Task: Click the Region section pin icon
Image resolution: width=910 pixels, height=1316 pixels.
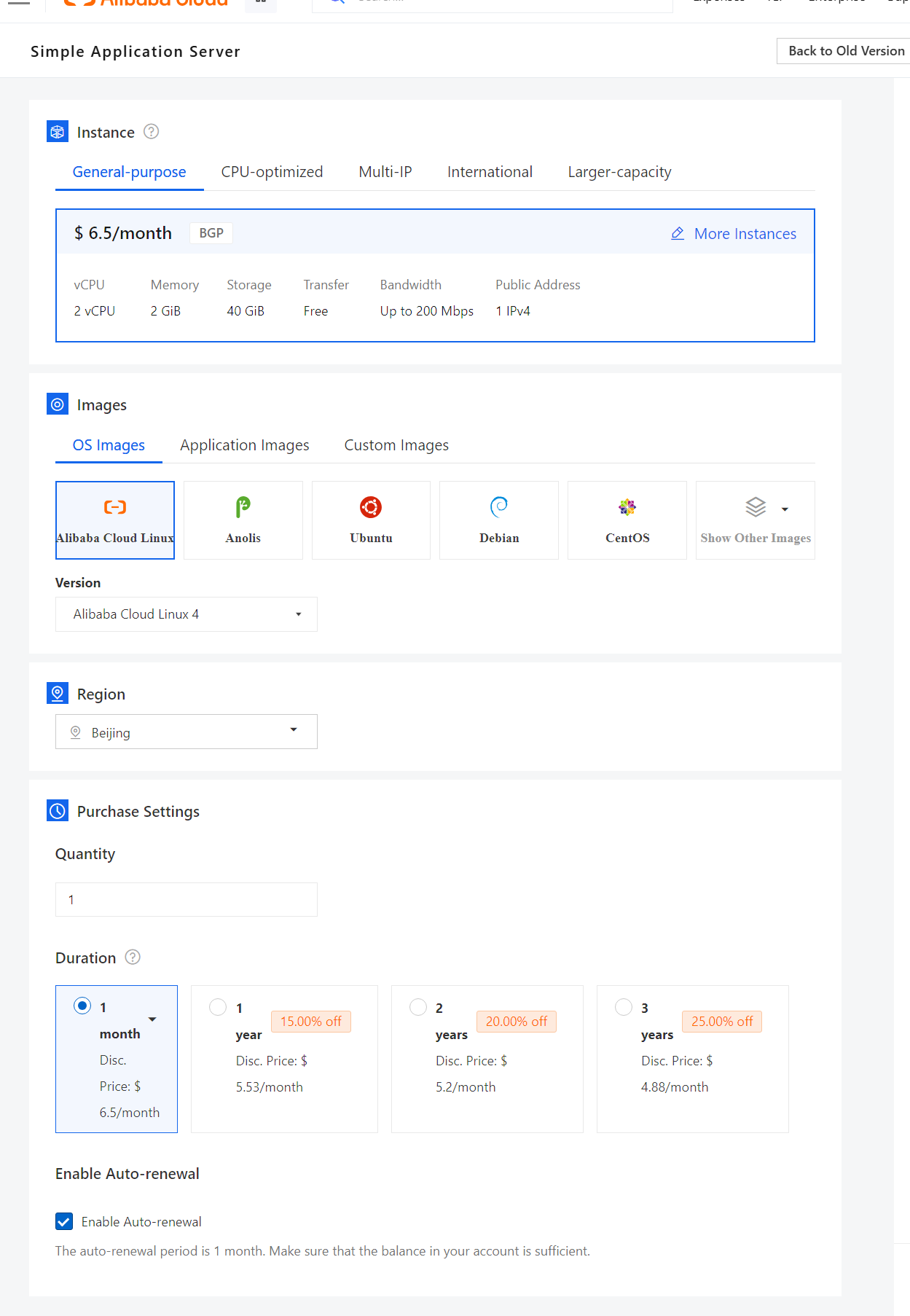Action: [58, 694]
